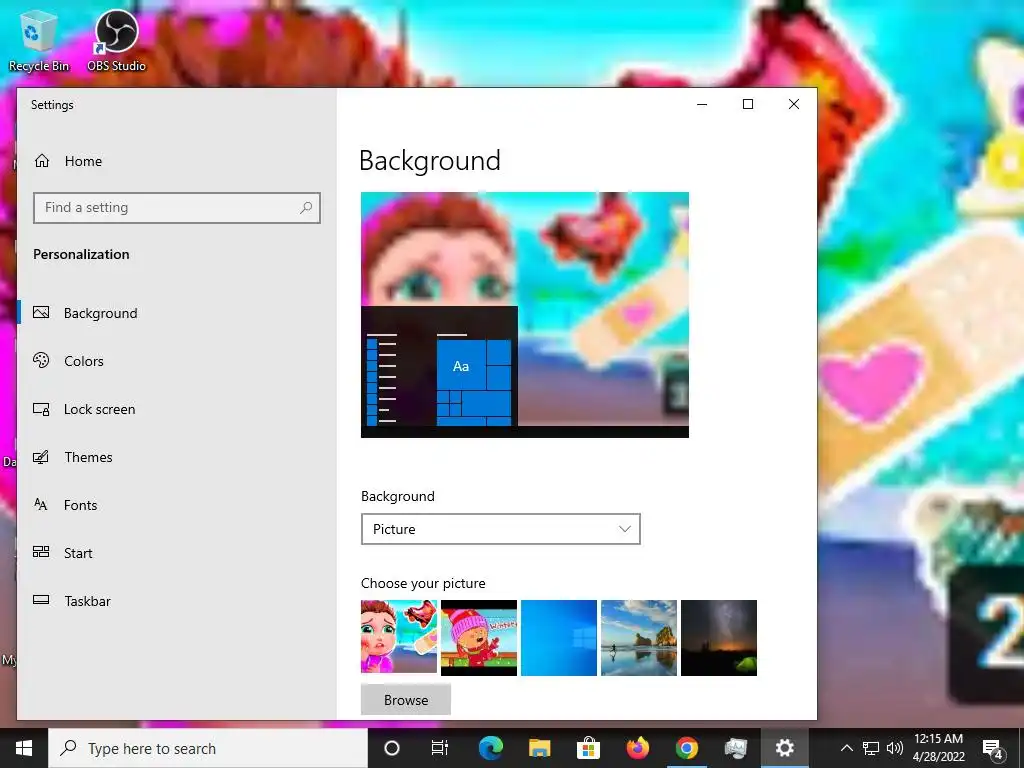1024x768 pixels.
Task: Close the Settings window
Action: coord(793,104)
